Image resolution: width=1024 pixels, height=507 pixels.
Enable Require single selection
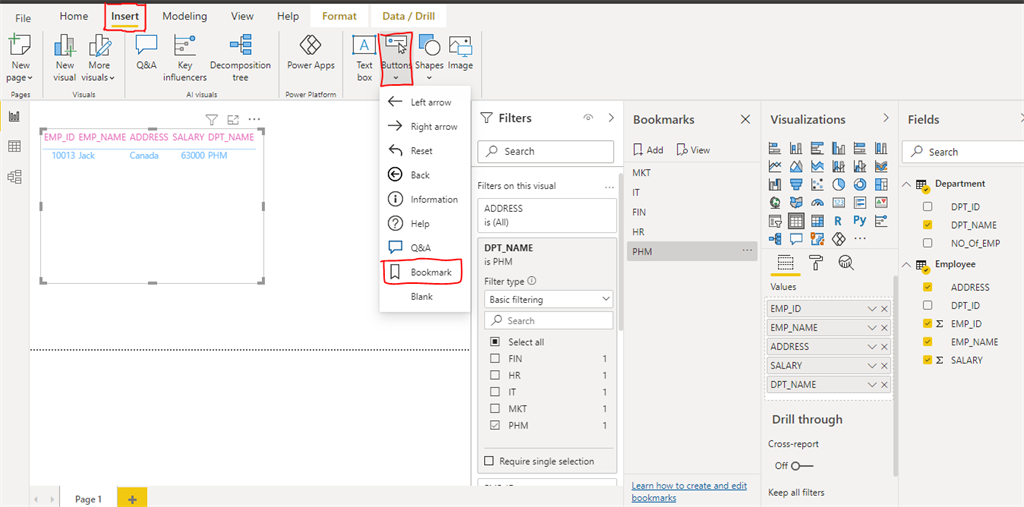point(489,461)
